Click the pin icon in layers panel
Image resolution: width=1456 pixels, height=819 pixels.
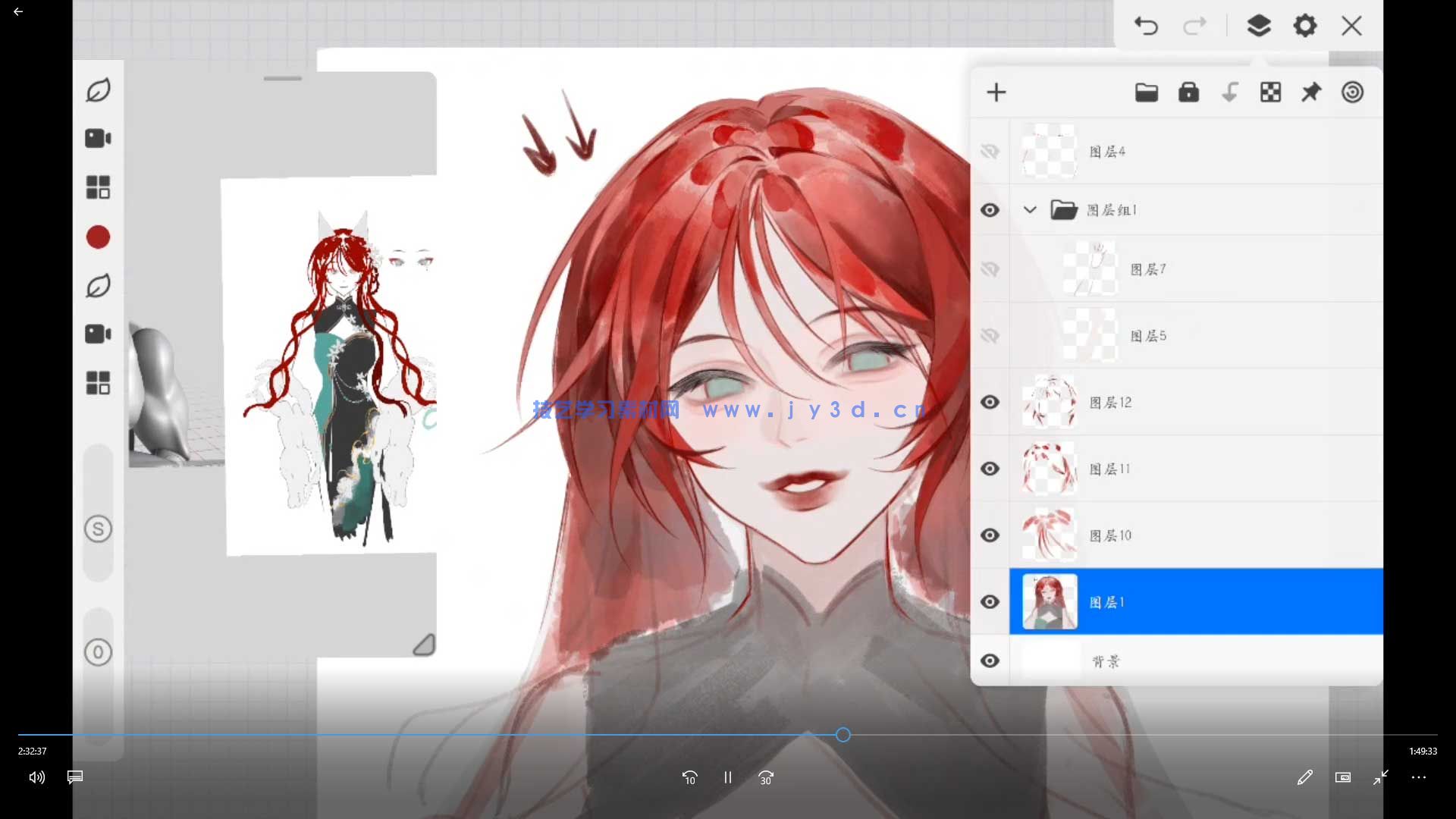click(1311, 93)
